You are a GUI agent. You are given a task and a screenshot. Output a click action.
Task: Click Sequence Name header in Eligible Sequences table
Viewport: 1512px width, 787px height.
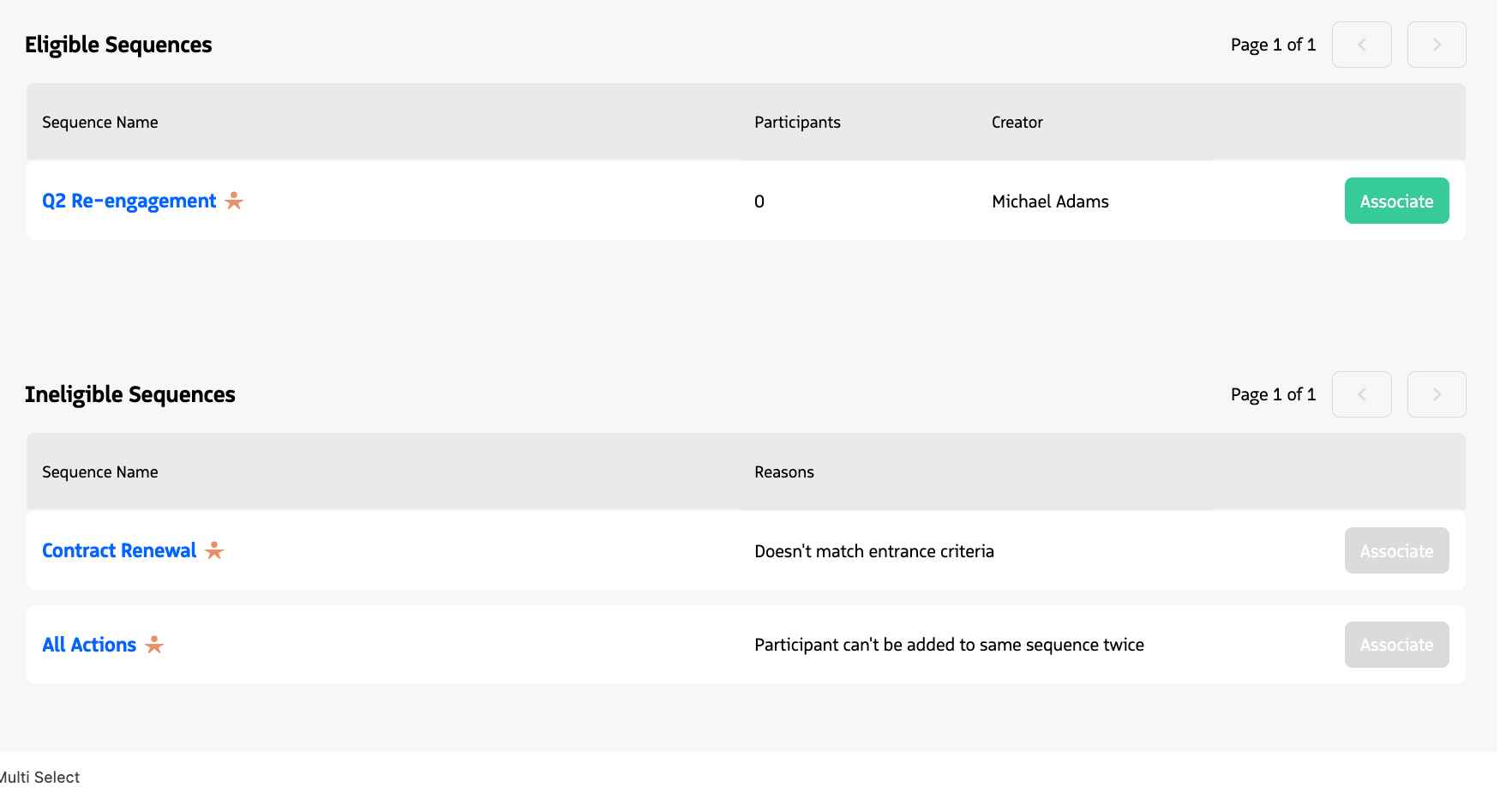pyautogui.click(x=100, y=122)
